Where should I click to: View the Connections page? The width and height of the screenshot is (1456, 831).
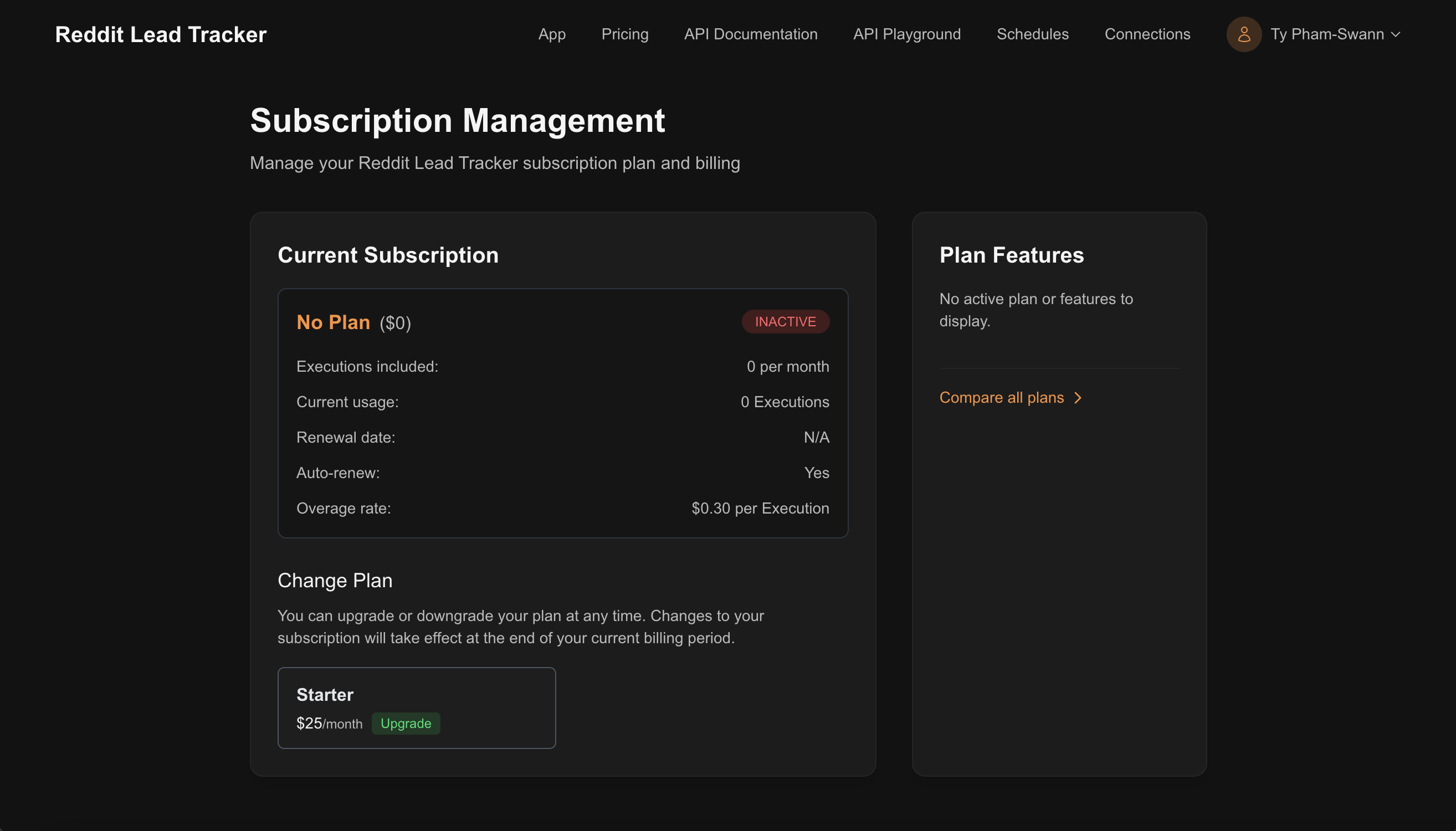coord(1147,34)
